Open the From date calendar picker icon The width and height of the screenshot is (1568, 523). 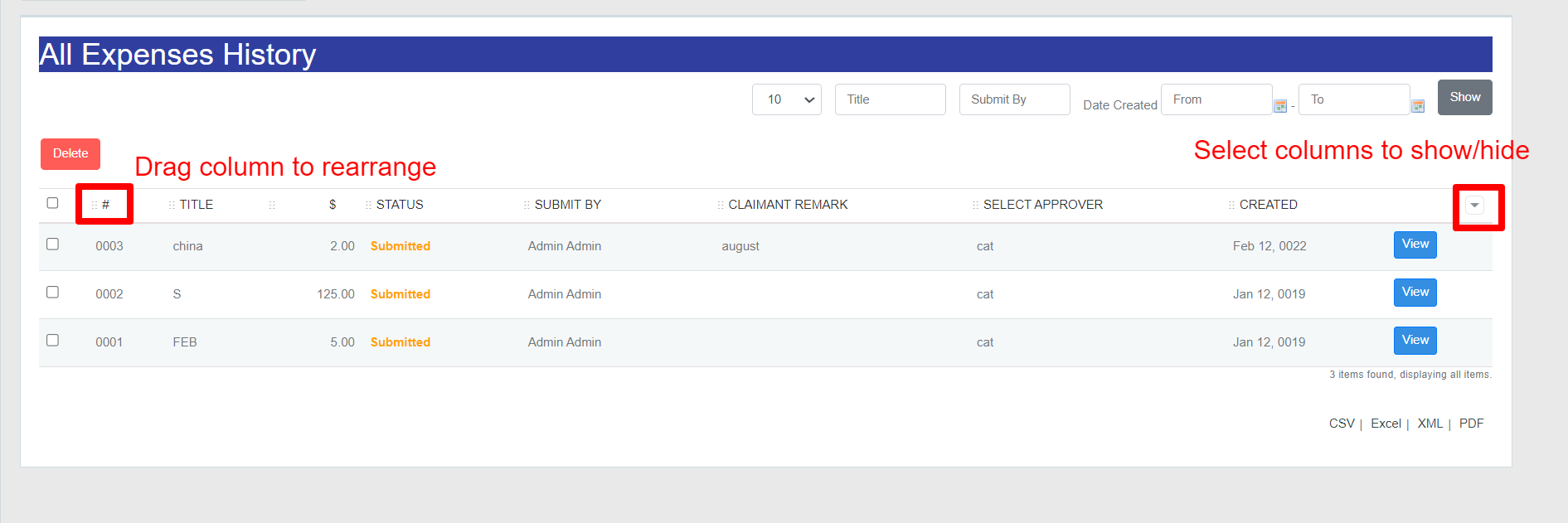coord(1280,106)
